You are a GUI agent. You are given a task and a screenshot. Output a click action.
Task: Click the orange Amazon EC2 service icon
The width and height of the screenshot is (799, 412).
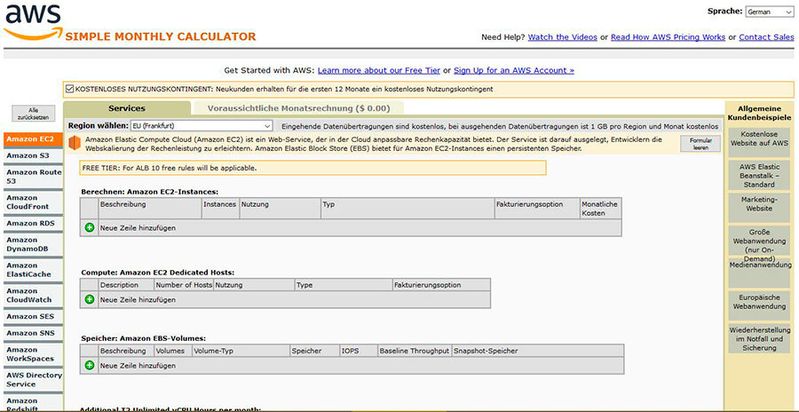[x=75, y=143]
